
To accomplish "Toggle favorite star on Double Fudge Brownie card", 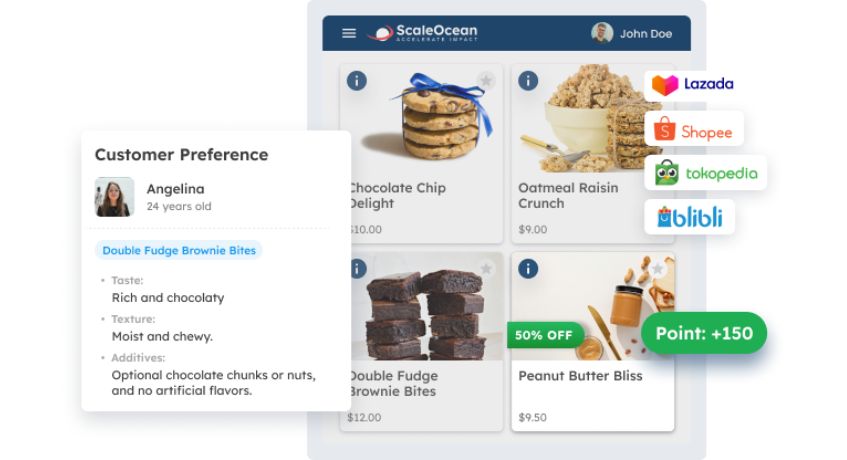I will coord(486,268).
